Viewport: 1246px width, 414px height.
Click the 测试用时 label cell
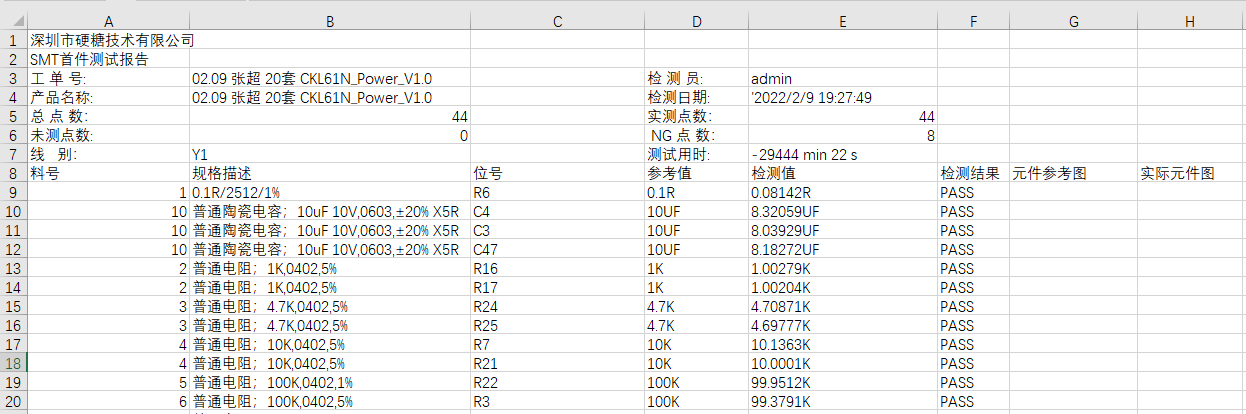[696, 155]
